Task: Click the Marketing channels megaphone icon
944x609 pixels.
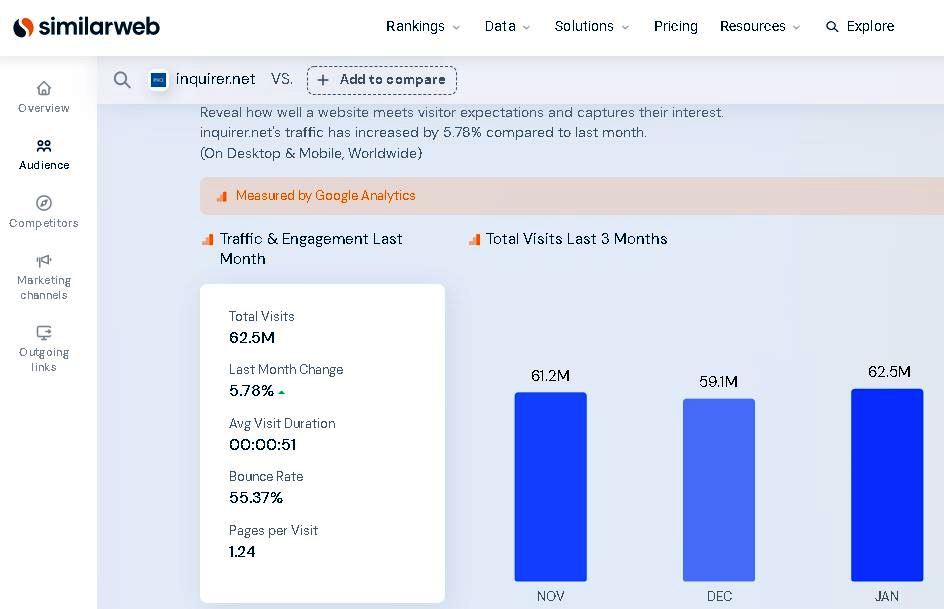Action: pyautogui.click(x=44, y=261)
